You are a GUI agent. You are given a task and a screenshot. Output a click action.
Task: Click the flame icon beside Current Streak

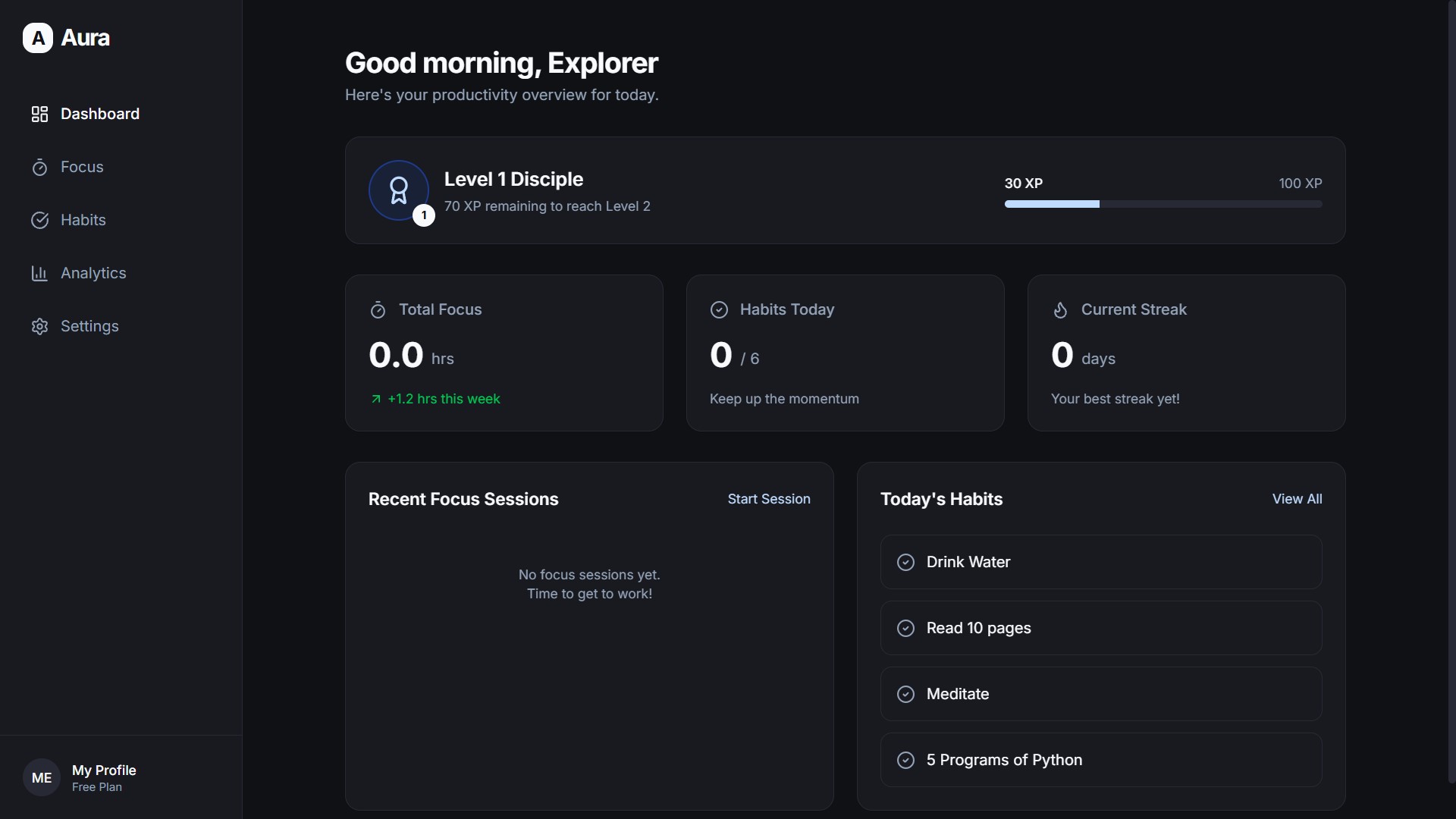(x=1060, y=310)
